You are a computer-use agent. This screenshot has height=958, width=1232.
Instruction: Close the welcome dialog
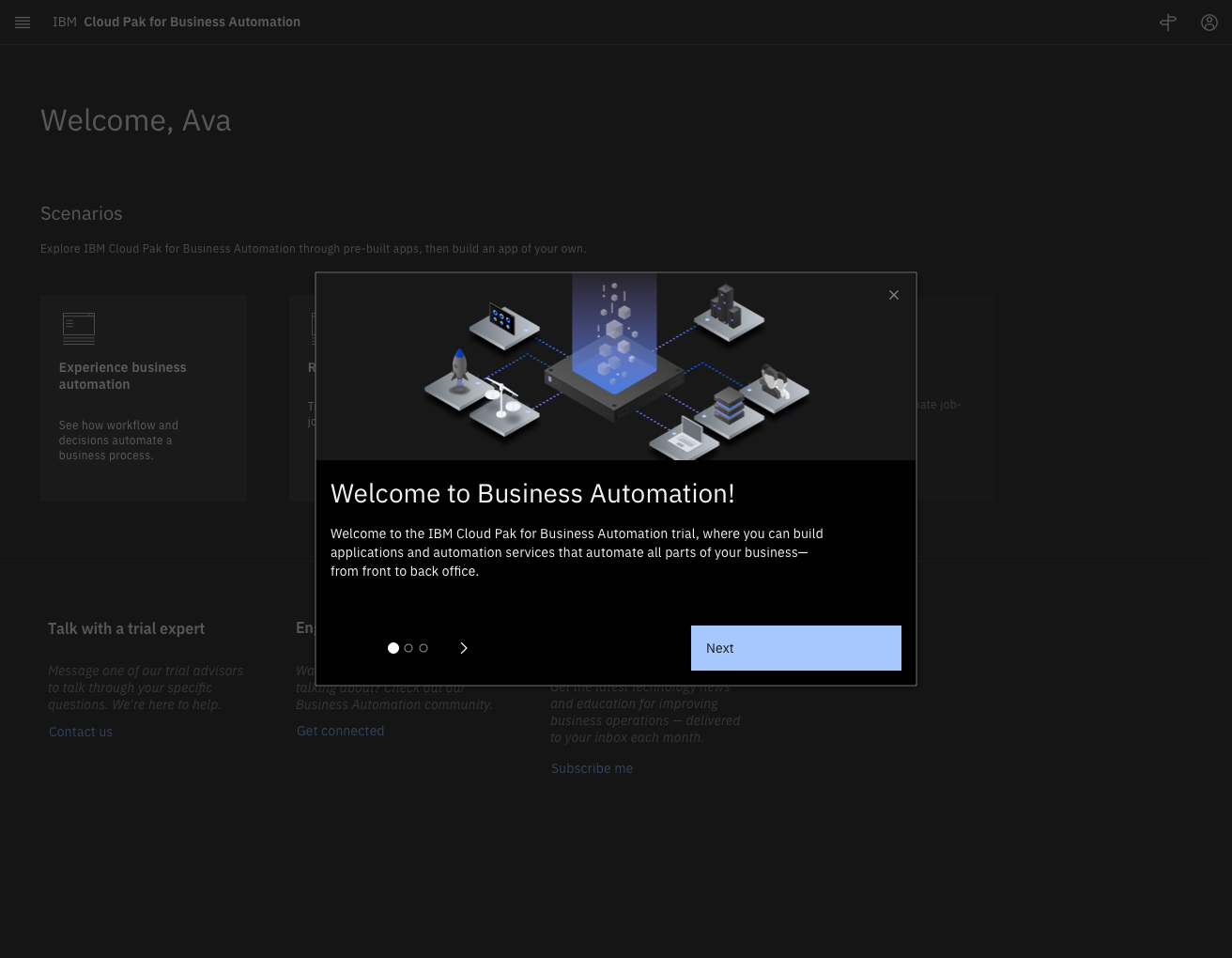[x=894, y=295]
